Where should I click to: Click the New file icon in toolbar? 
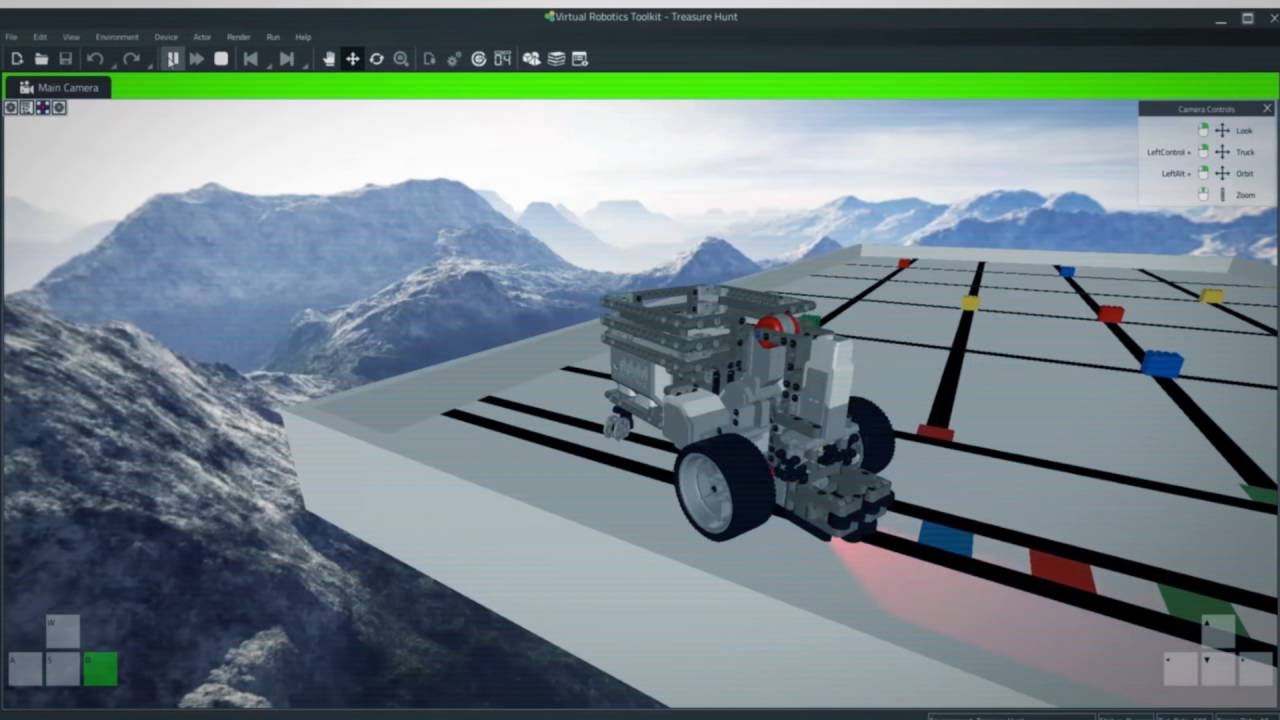pyautogui.click(x=17, y=59)
